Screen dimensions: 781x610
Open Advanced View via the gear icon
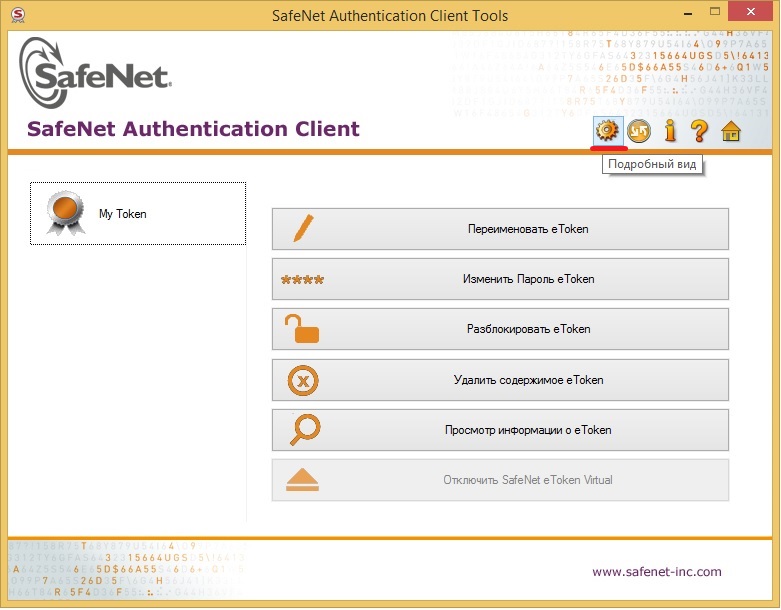(x=607, y=131)
